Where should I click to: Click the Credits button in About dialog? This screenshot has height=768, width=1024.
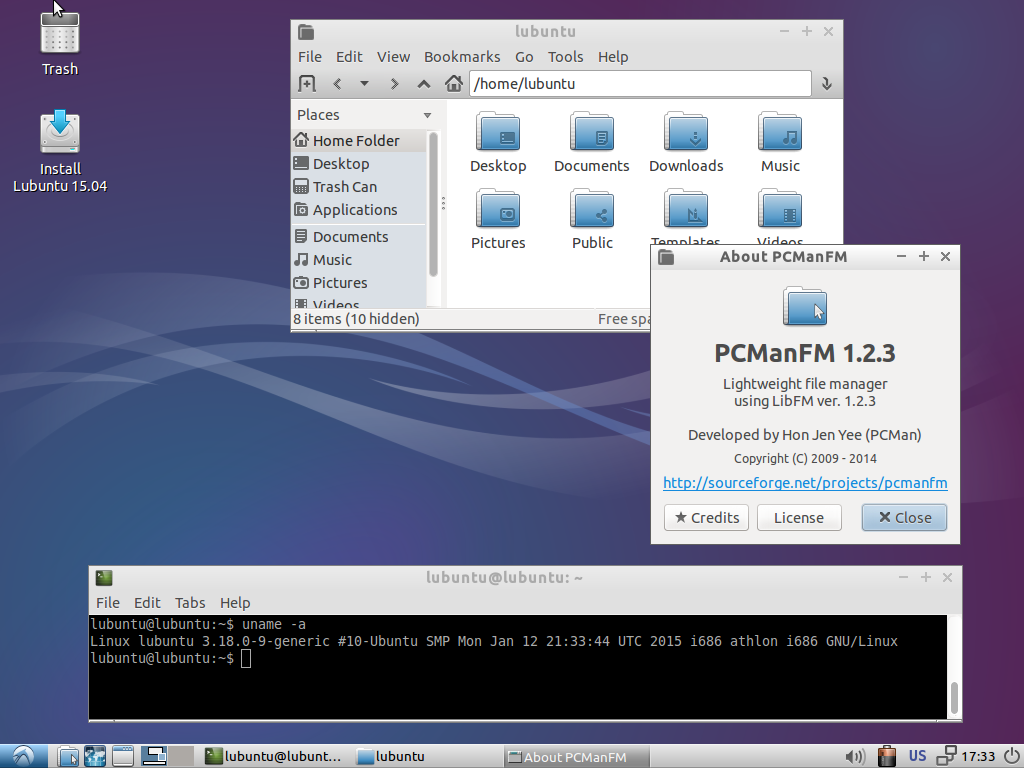[707, 518]
